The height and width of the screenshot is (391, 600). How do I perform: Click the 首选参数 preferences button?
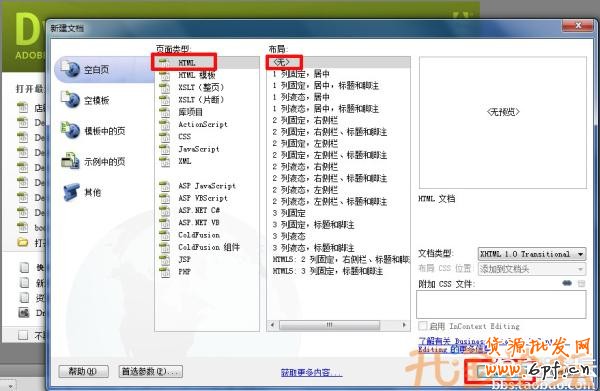click(150, 371)
